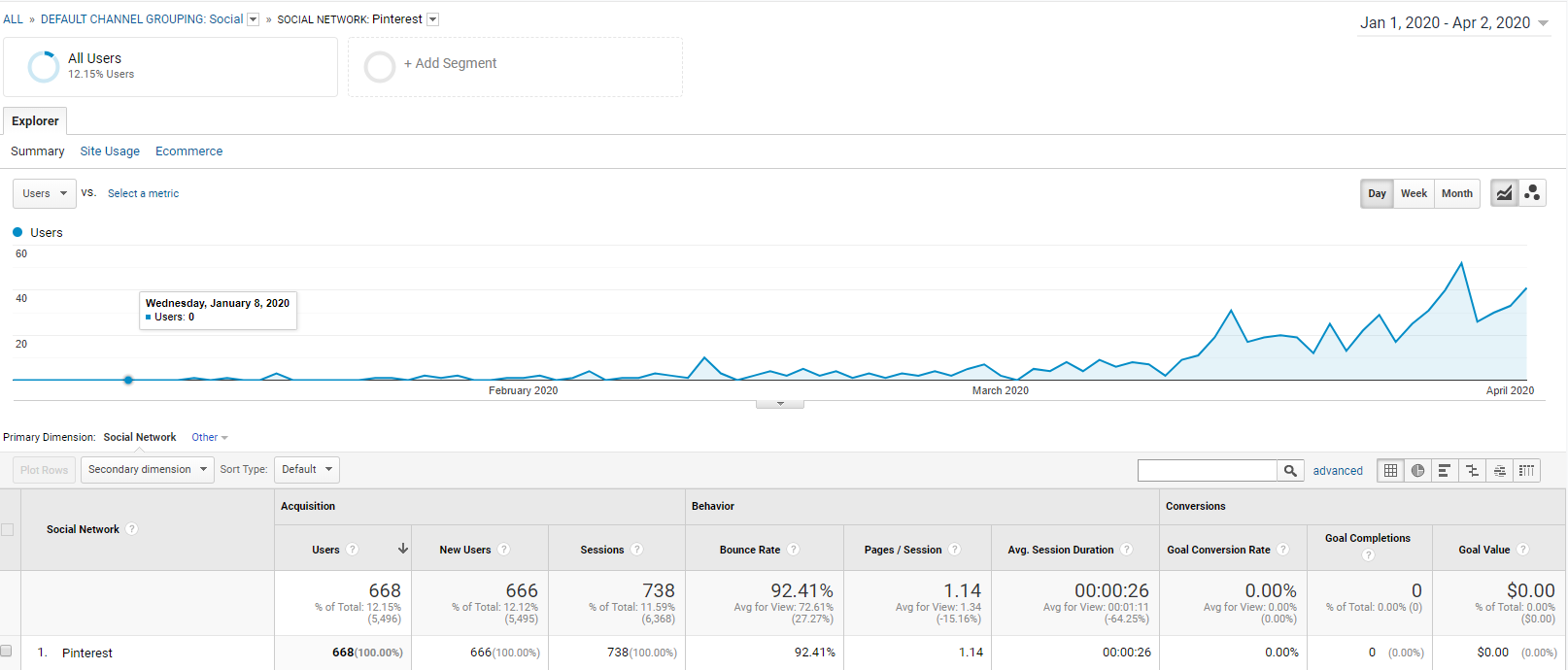This screenshot has width=1568, height=670.
Task: Open help for Avg. Session Duration
Action: pyautogui.click(x=1127, y=550)
